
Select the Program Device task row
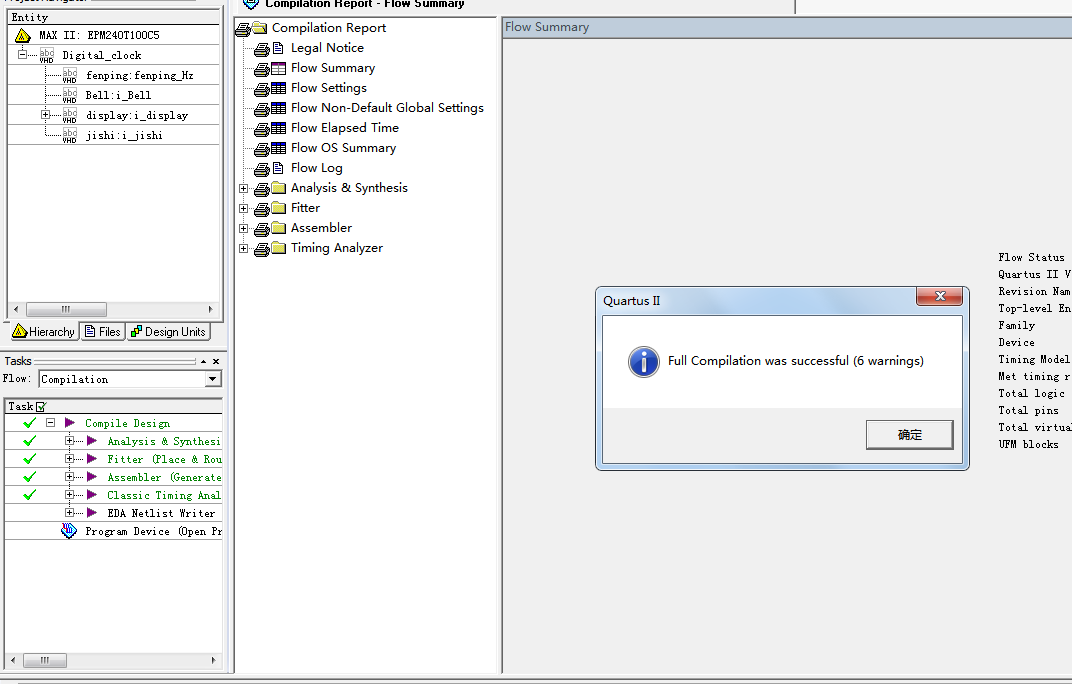(113, 531)
